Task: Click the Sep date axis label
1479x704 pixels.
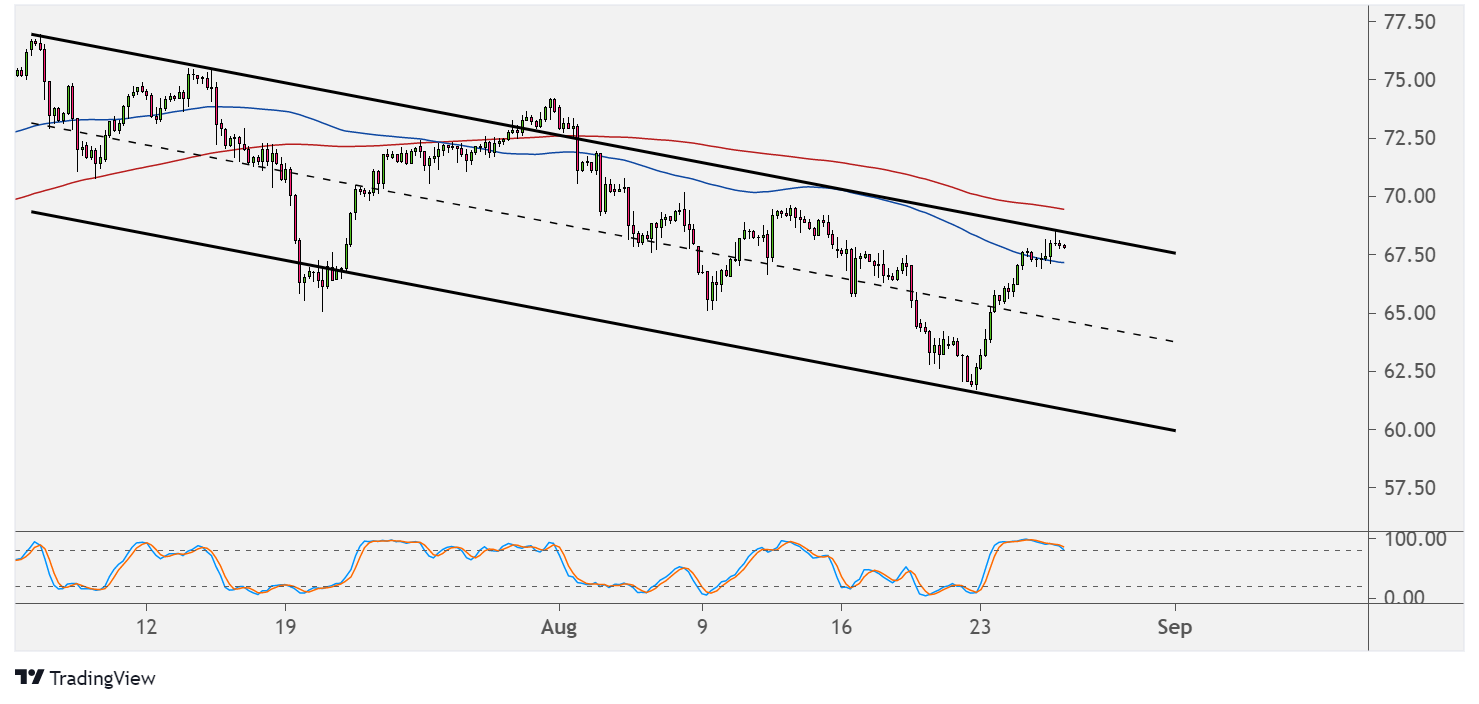Action: (x=1175, y=628)
